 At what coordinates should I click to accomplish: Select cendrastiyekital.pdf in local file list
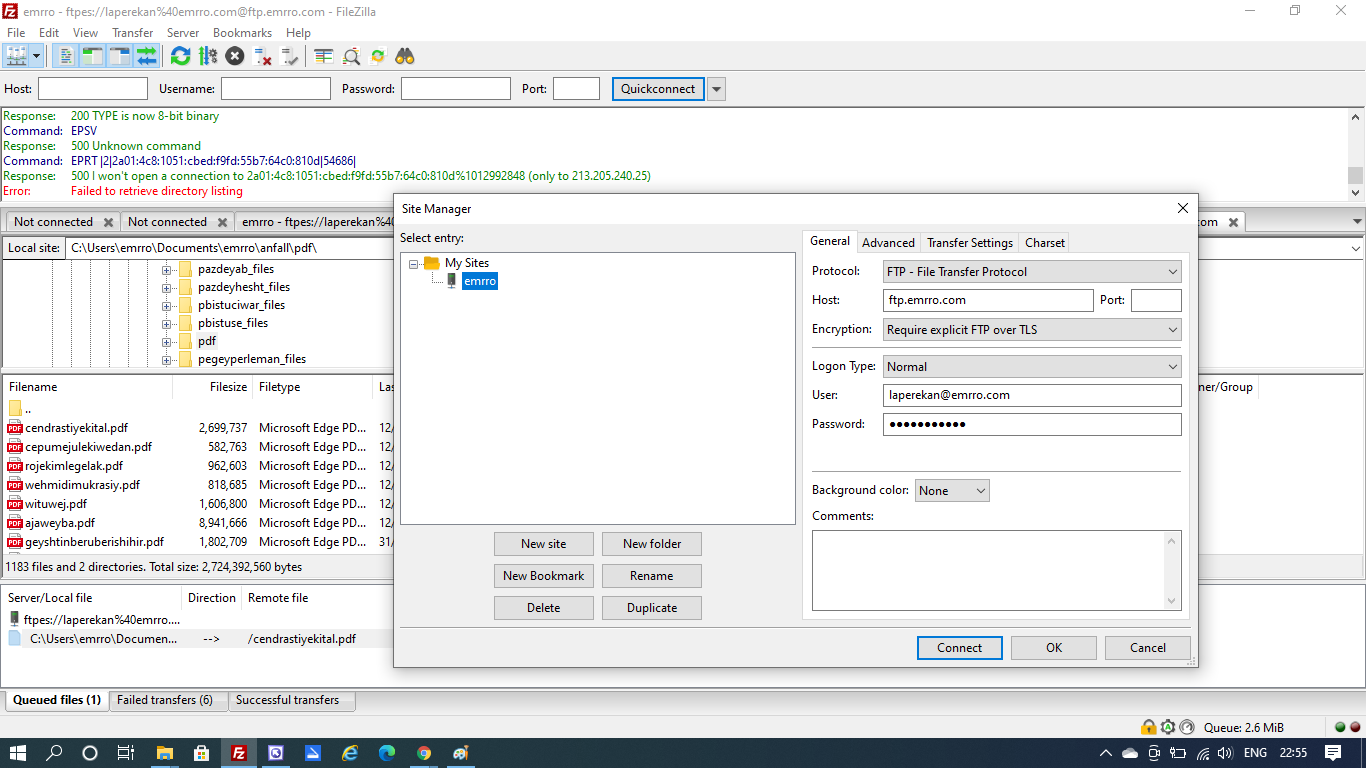(77, 428)
